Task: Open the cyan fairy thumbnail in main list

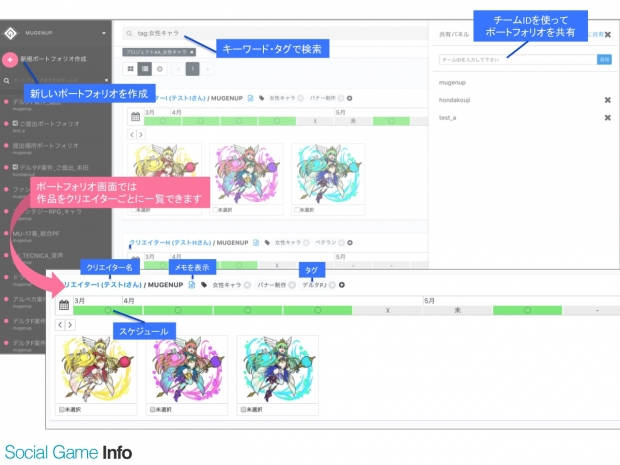Action: [328, 174]
